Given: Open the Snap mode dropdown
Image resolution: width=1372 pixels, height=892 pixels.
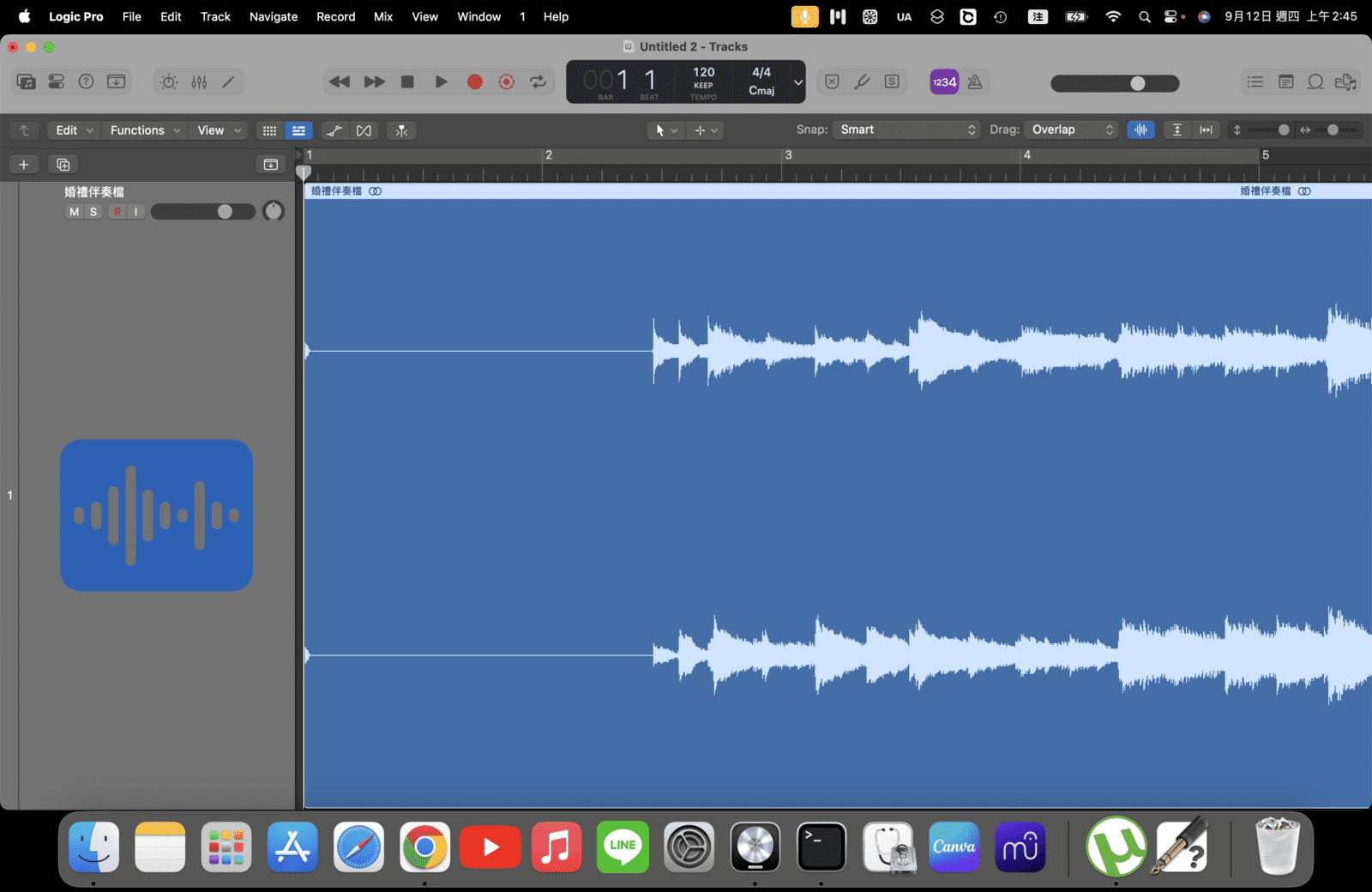Looking at the screenshot, I should (x=907, y=130).
